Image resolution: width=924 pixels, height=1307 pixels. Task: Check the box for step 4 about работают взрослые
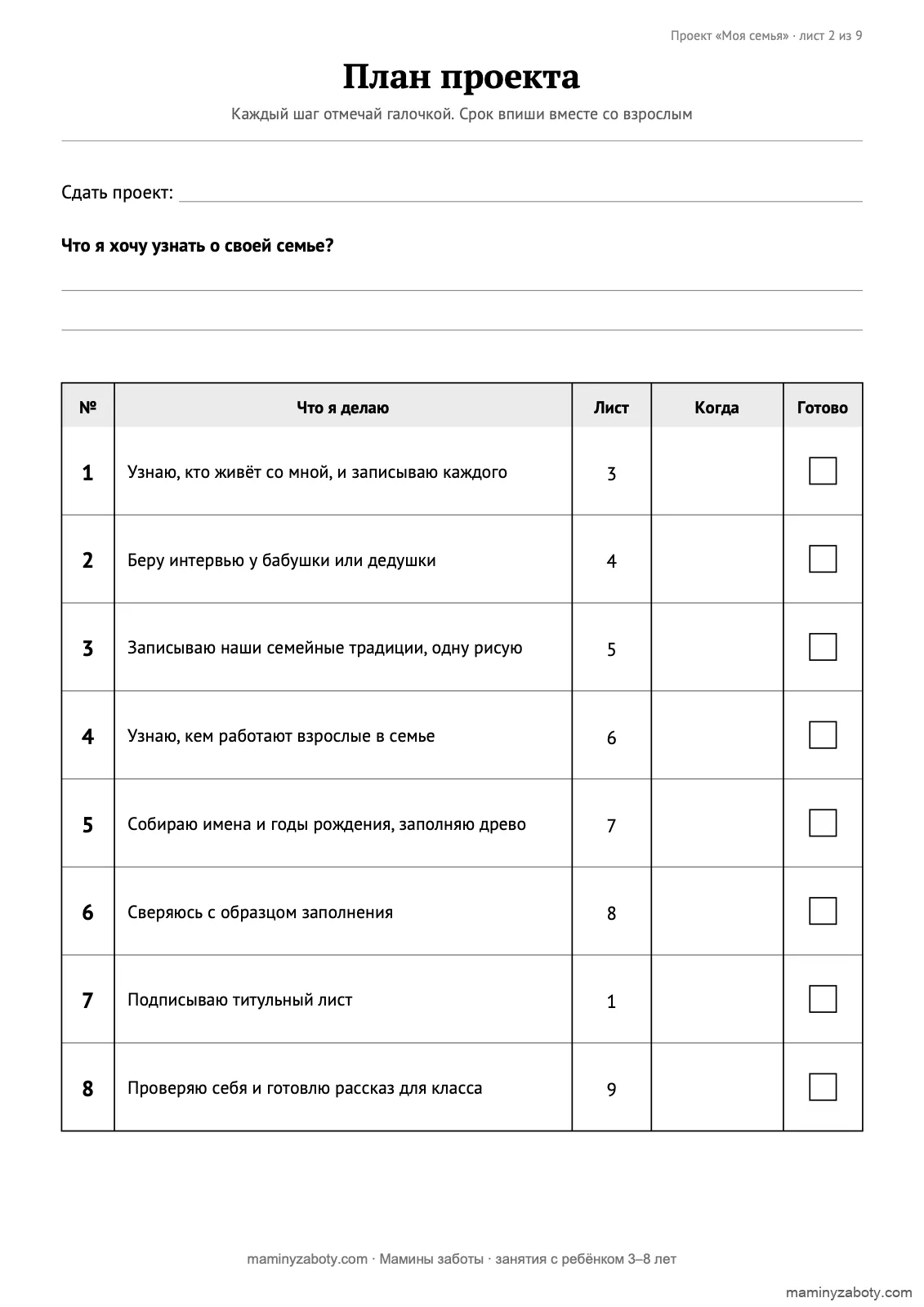coord(823,735)
